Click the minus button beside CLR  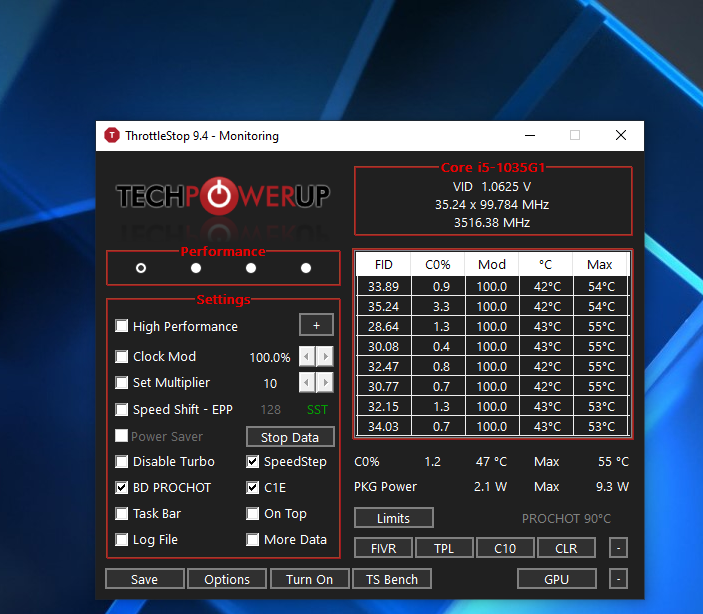tap(618, 548)
